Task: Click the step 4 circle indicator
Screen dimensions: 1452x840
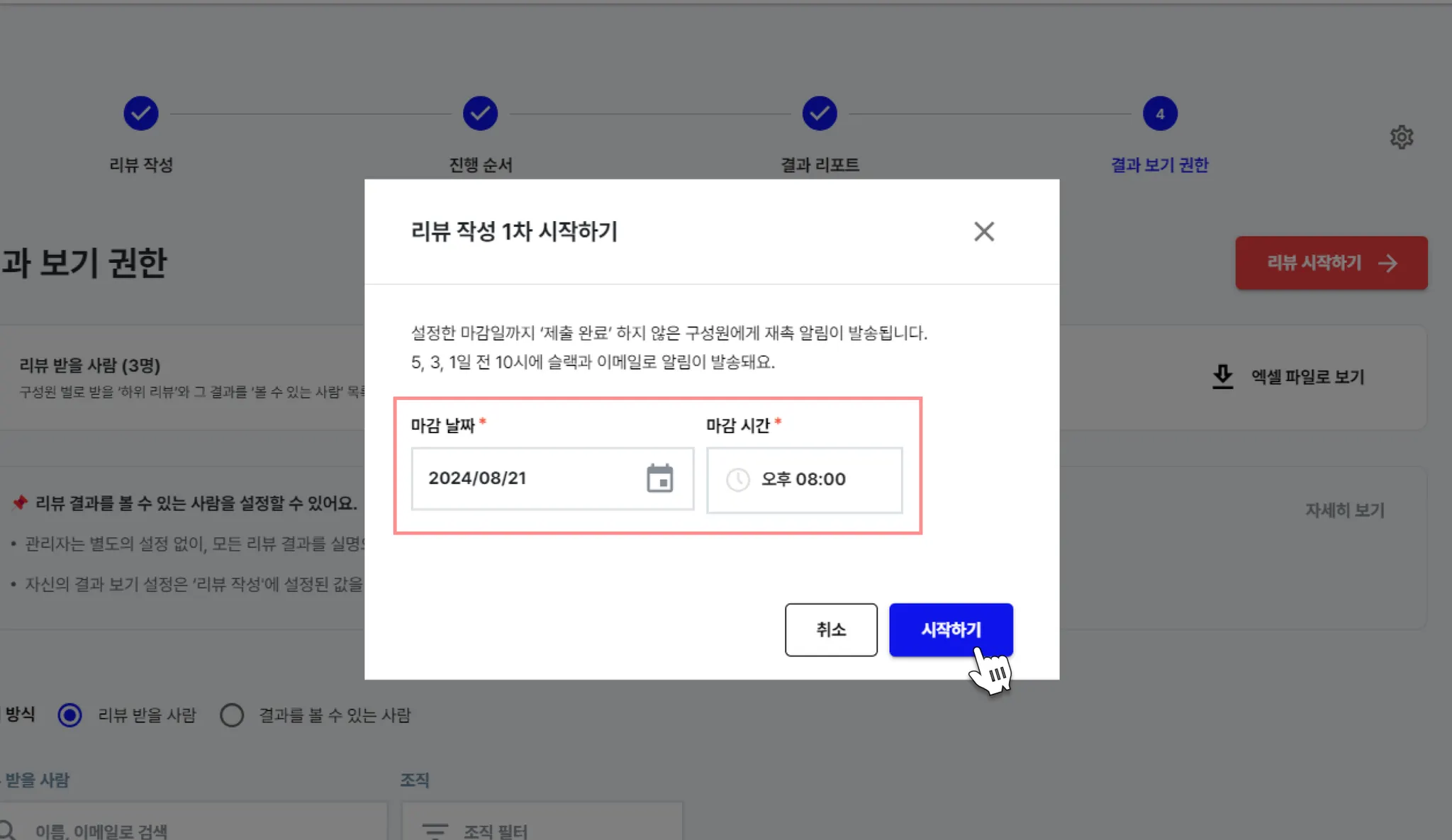Action: [1160, 113]
